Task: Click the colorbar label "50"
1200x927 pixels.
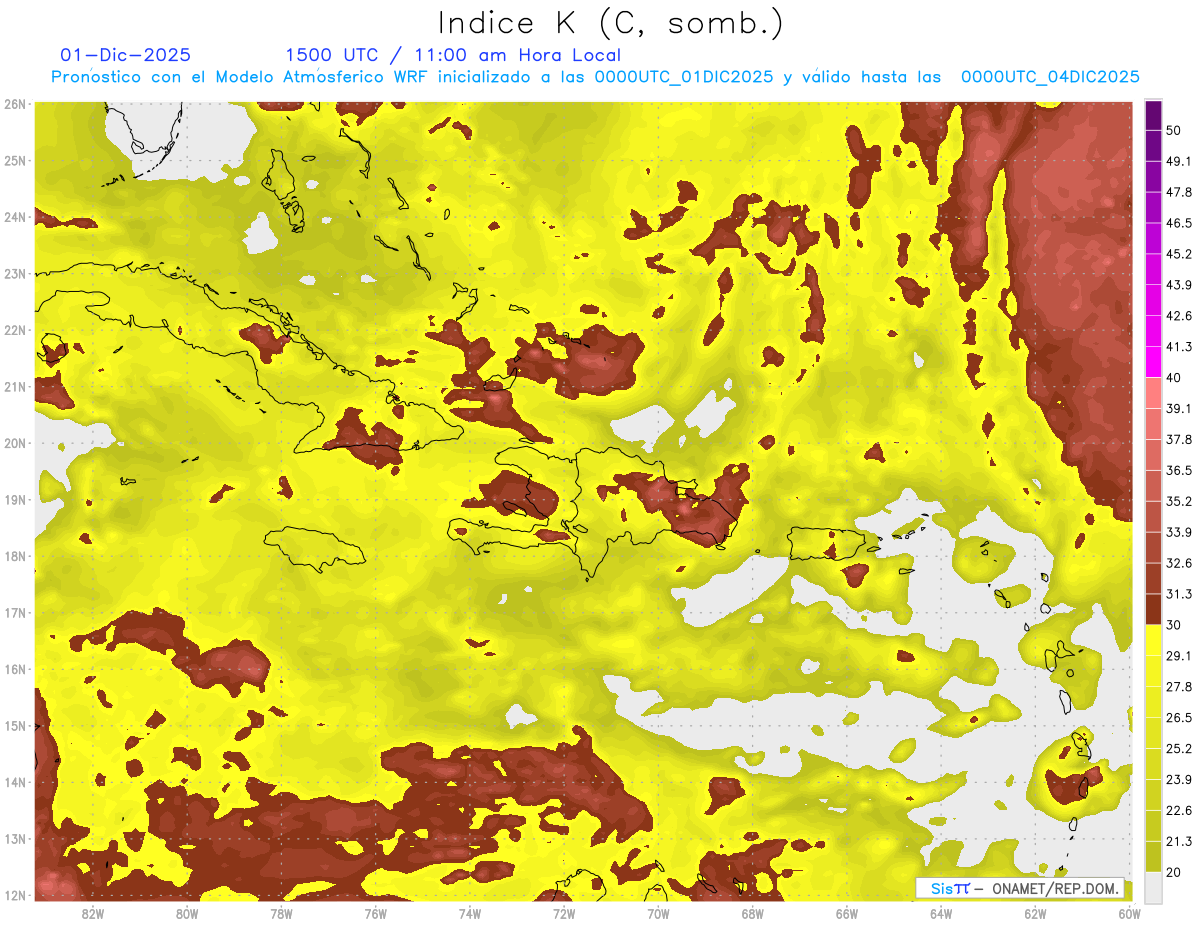Action: point(1174,132)
